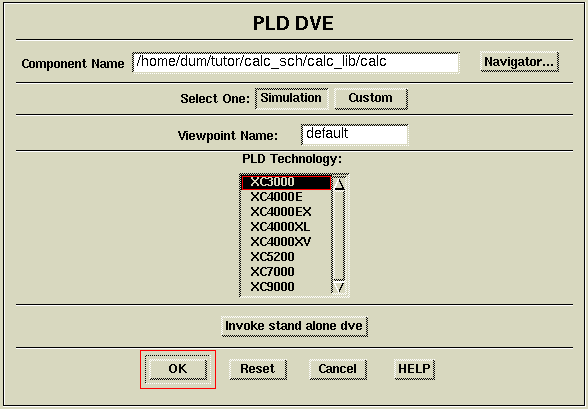Image resolution: width=588 pixels, height=409 pixels.
Task: Select the Simulation option
Action: coord(291,99)
